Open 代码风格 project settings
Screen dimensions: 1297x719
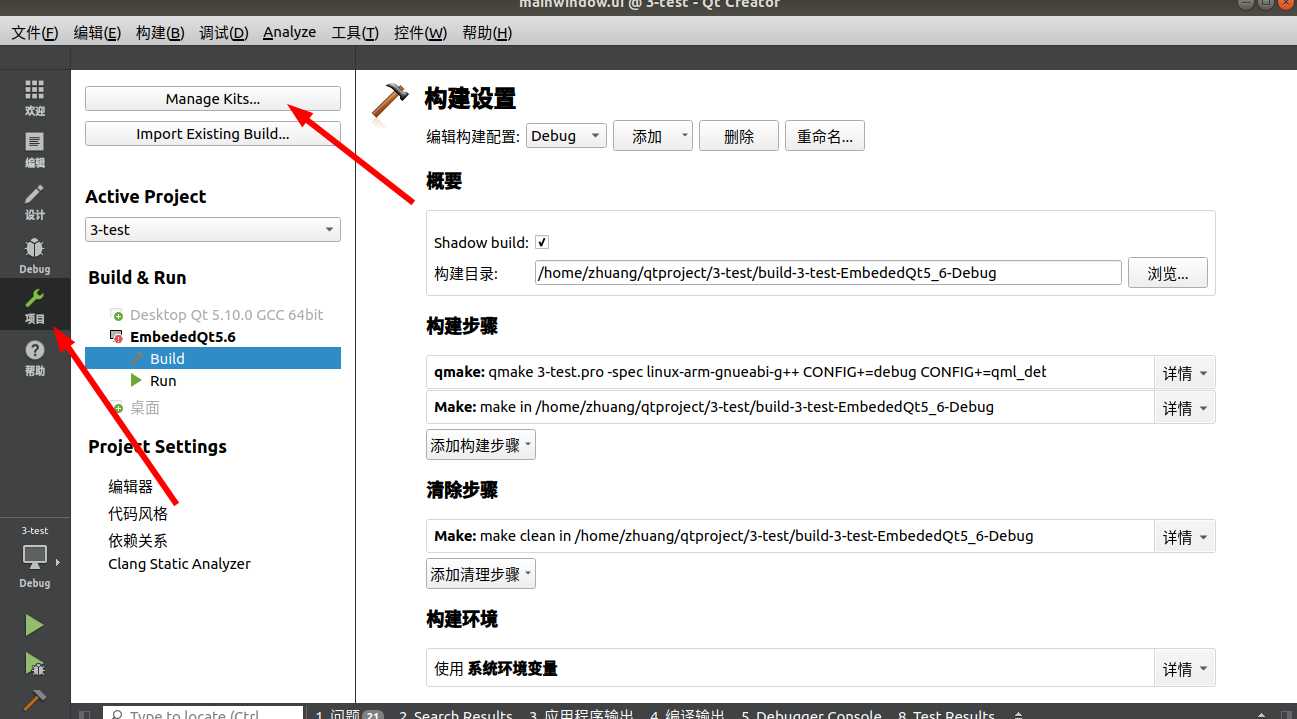pyautogui.click(x=138, y=514)
